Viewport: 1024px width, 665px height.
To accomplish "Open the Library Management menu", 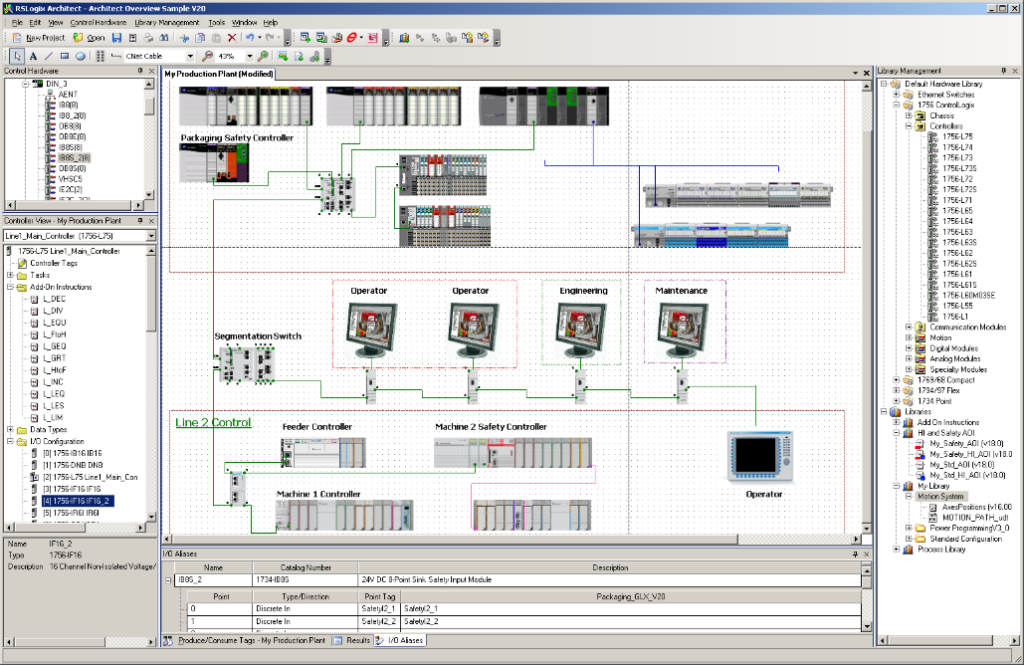I will point(166,21).
